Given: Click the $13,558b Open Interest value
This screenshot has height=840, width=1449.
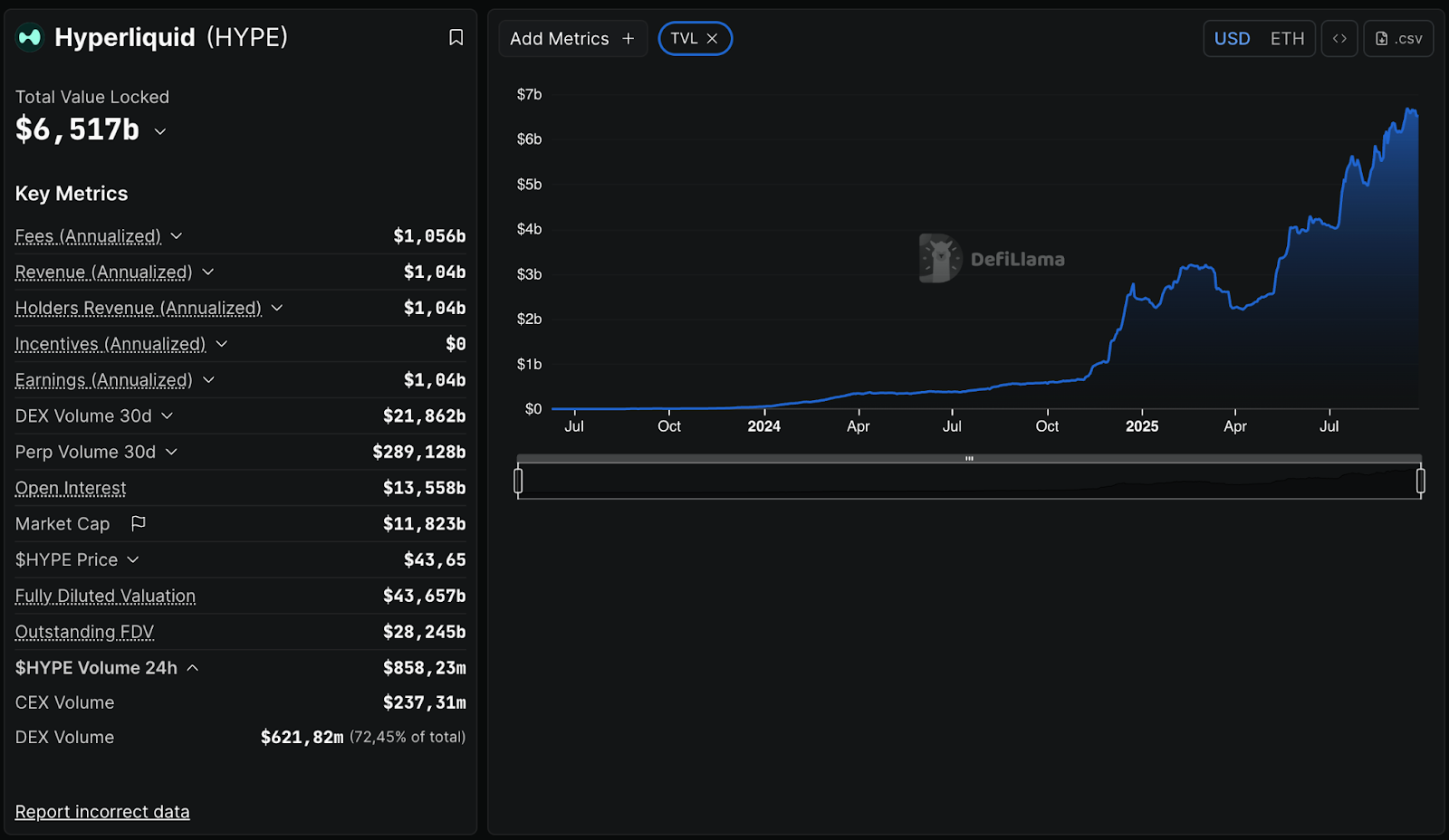Looking at the screenshot, I should click(425, 488).
